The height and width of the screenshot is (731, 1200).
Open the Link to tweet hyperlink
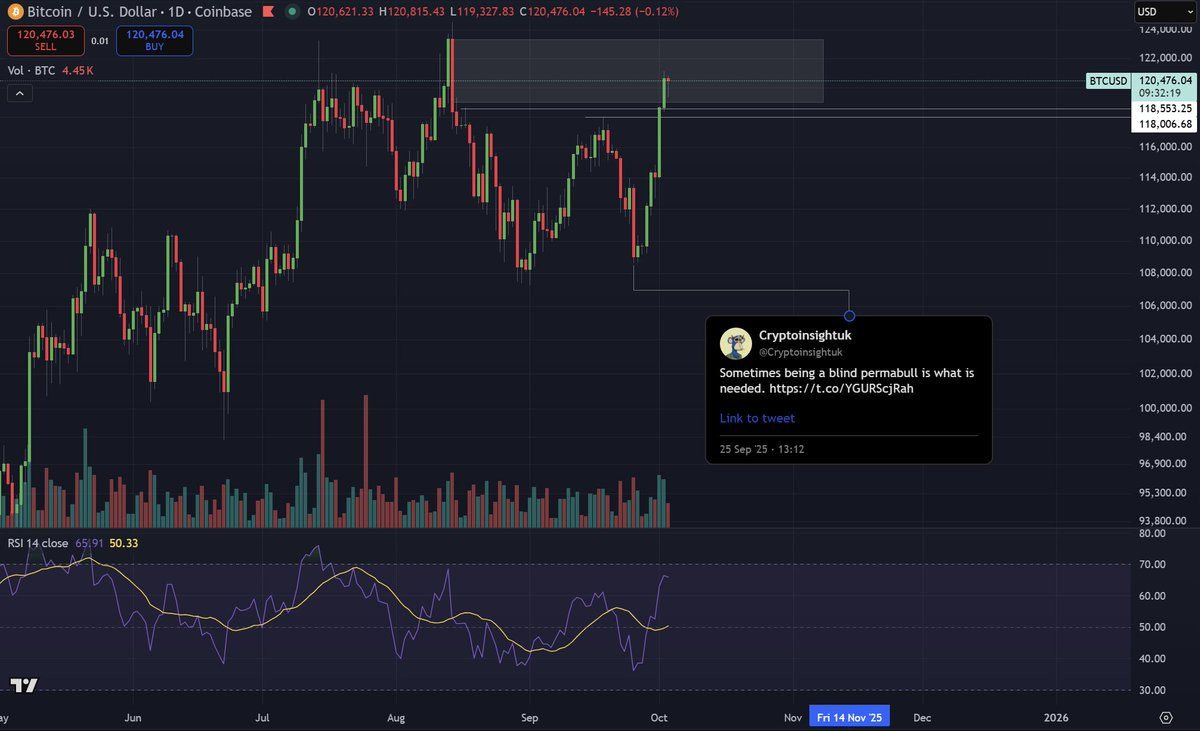(757, 418)
